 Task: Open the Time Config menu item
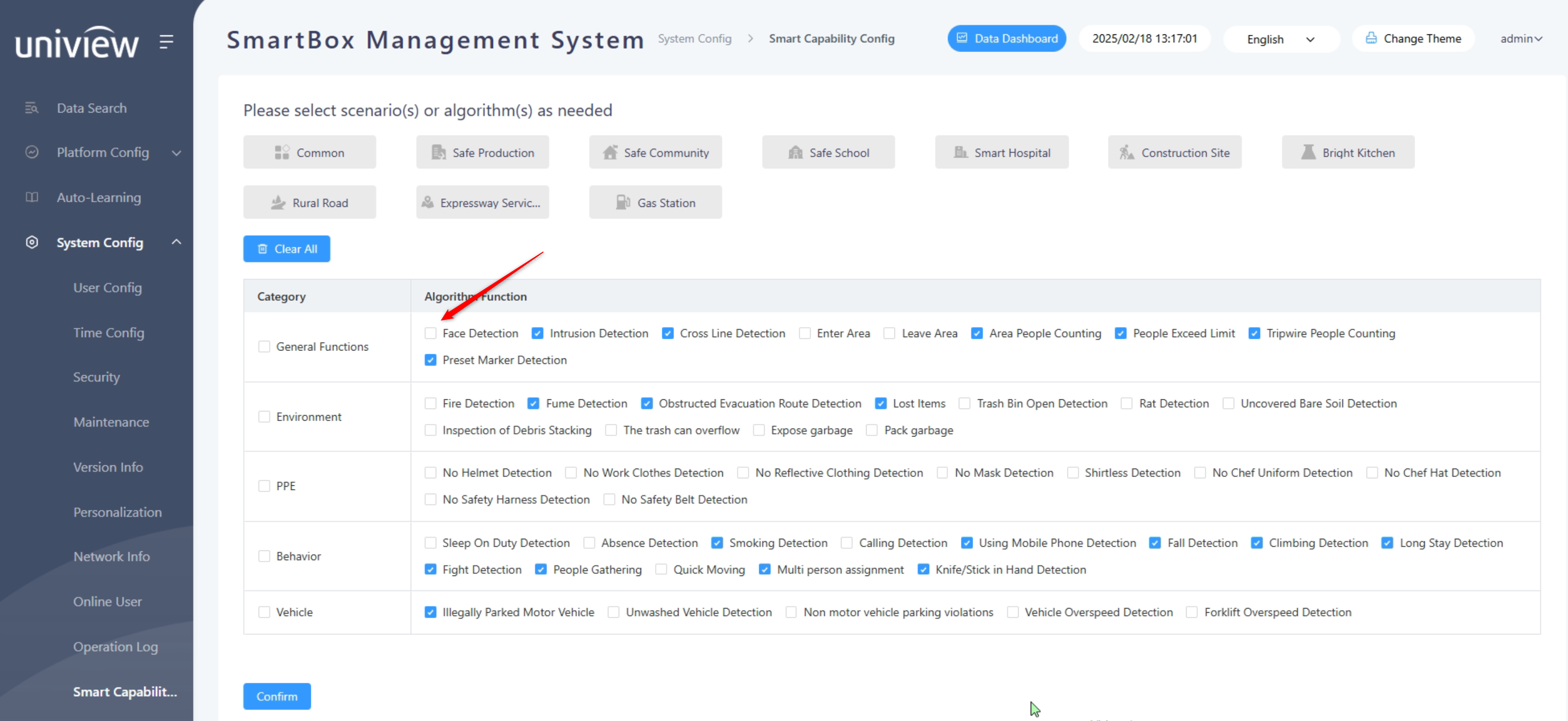108,332
